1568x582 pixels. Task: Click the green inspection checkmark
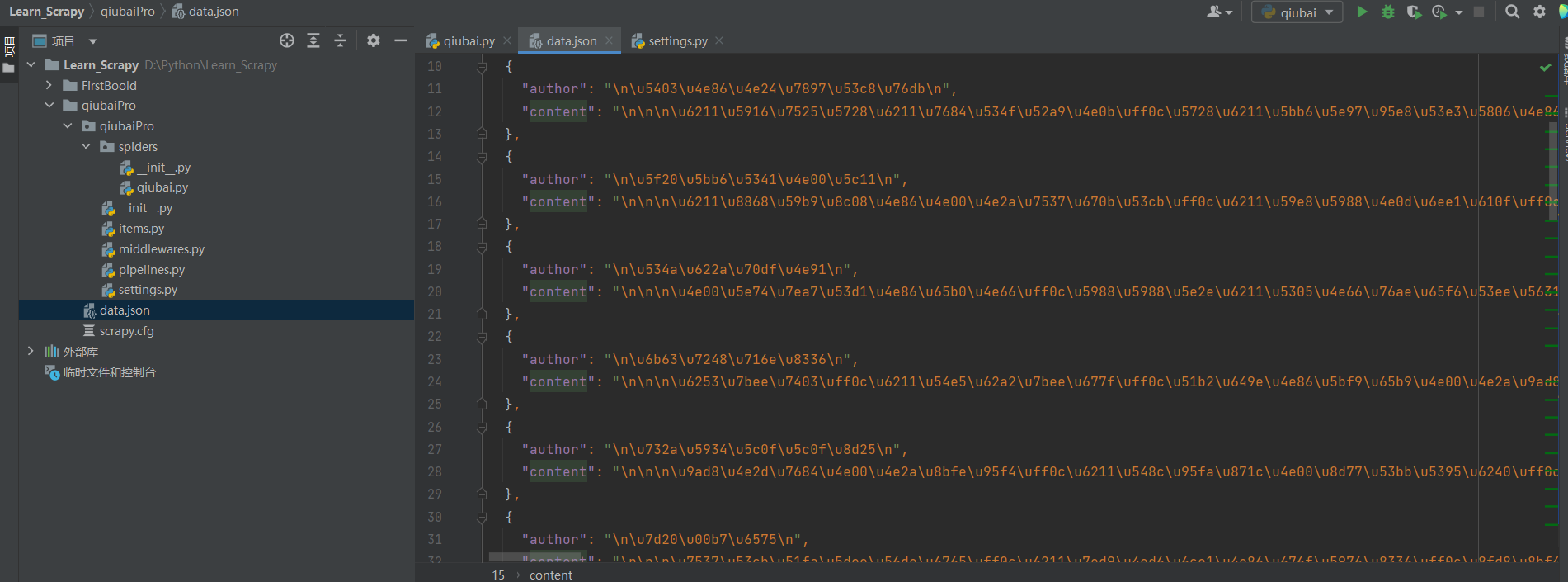point(1545,68)
